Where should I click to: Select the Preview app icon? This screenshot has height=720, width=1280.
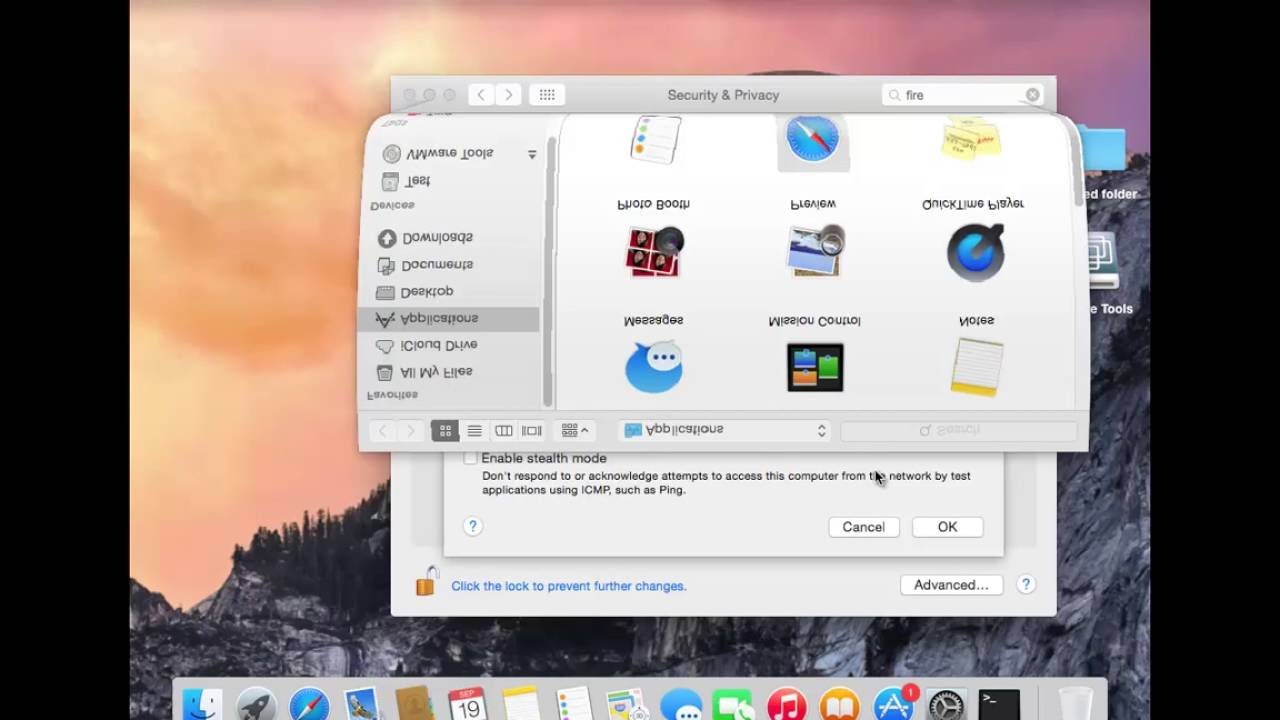coord(815,250)
